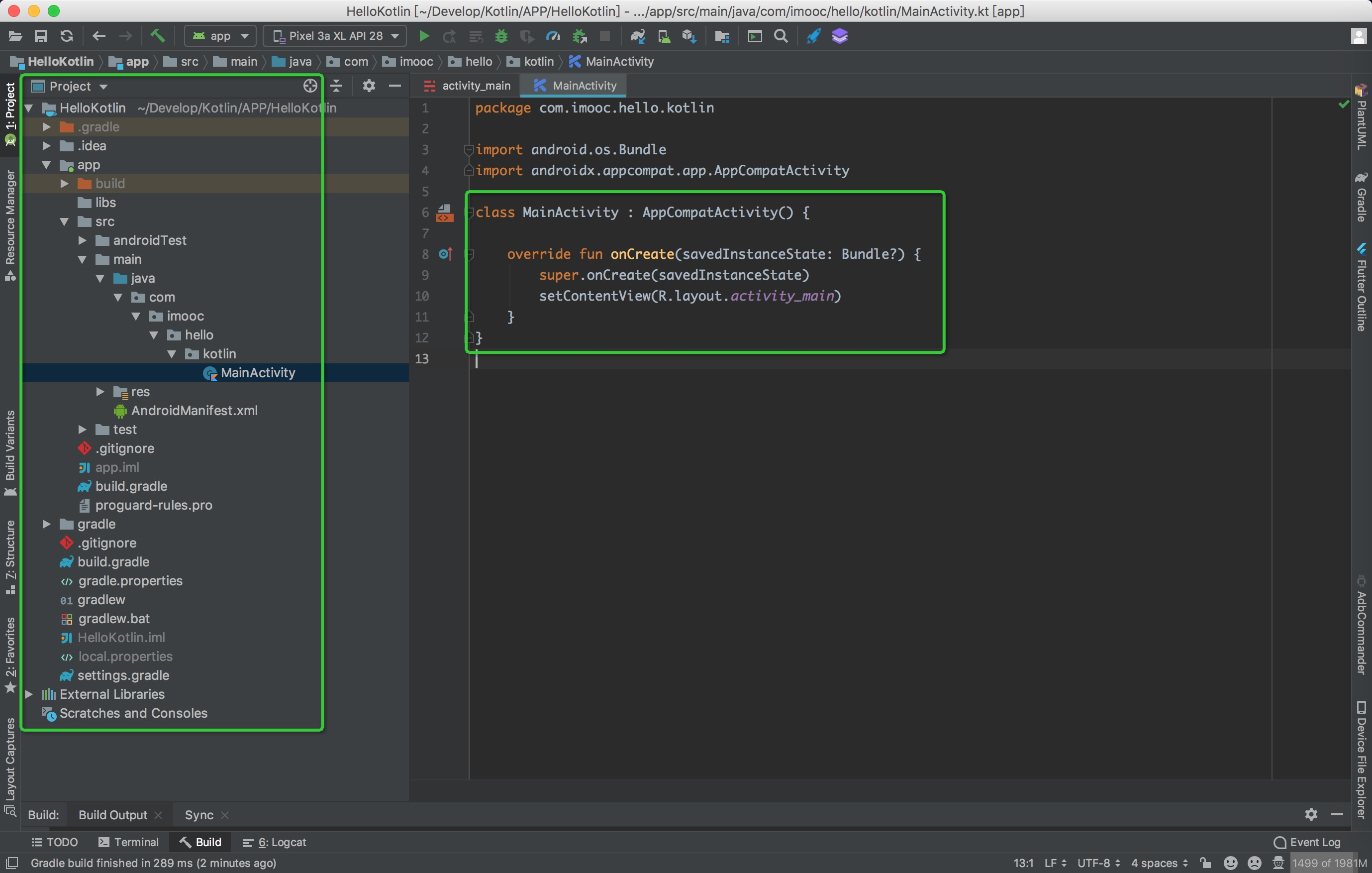
Task: Expand the .gradle folder
Action: click(x=47, y=127)
